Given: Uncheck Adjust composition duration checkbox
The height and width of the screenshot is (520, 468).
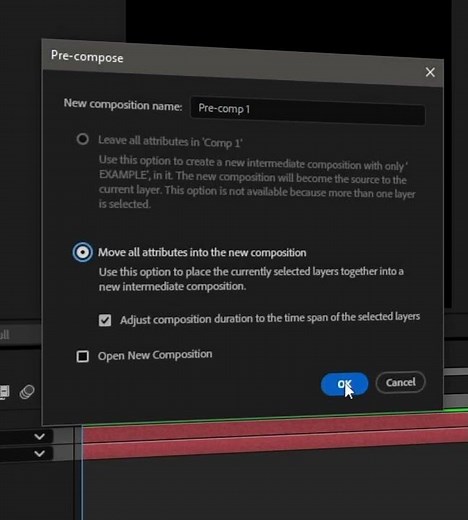Looking at the screenshot, I should pos(105,320).
